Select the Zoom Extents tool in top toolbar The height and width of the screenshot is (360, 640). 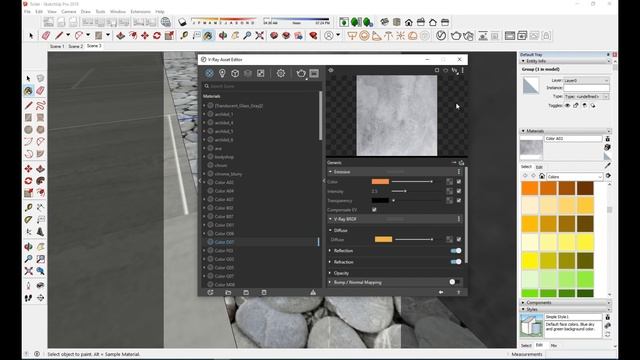pyautogui.click(x=260, y=36)
